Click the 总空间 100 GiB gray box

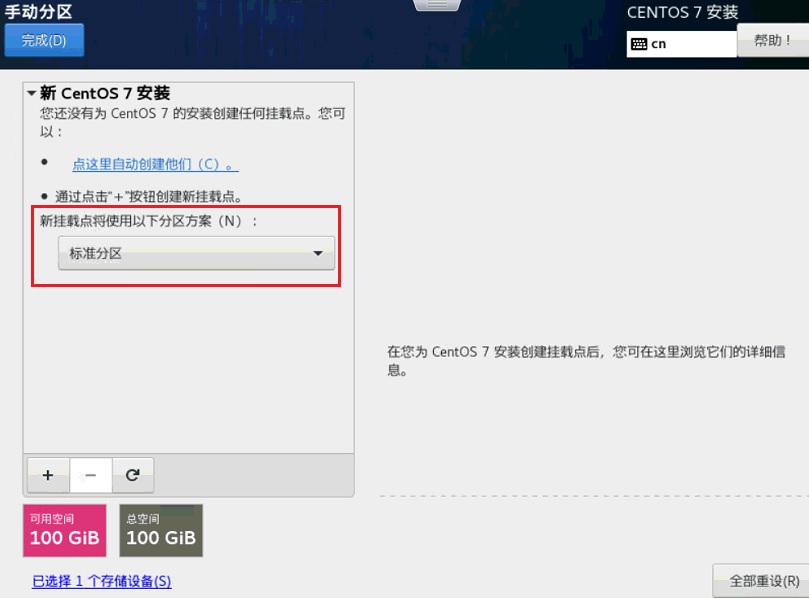(x=161, y=530)
